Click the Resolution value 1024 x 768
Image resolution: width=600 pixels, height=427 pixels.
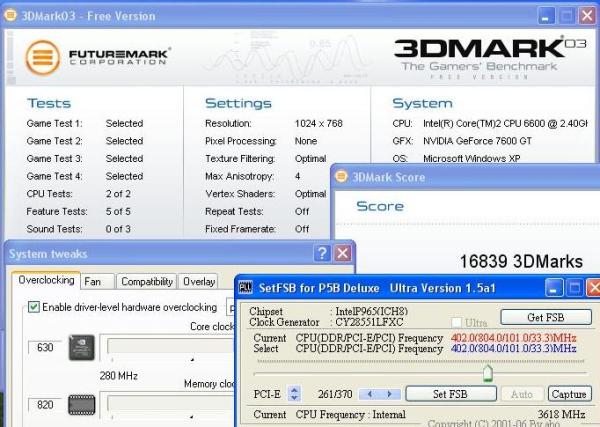tap(318, 124)
